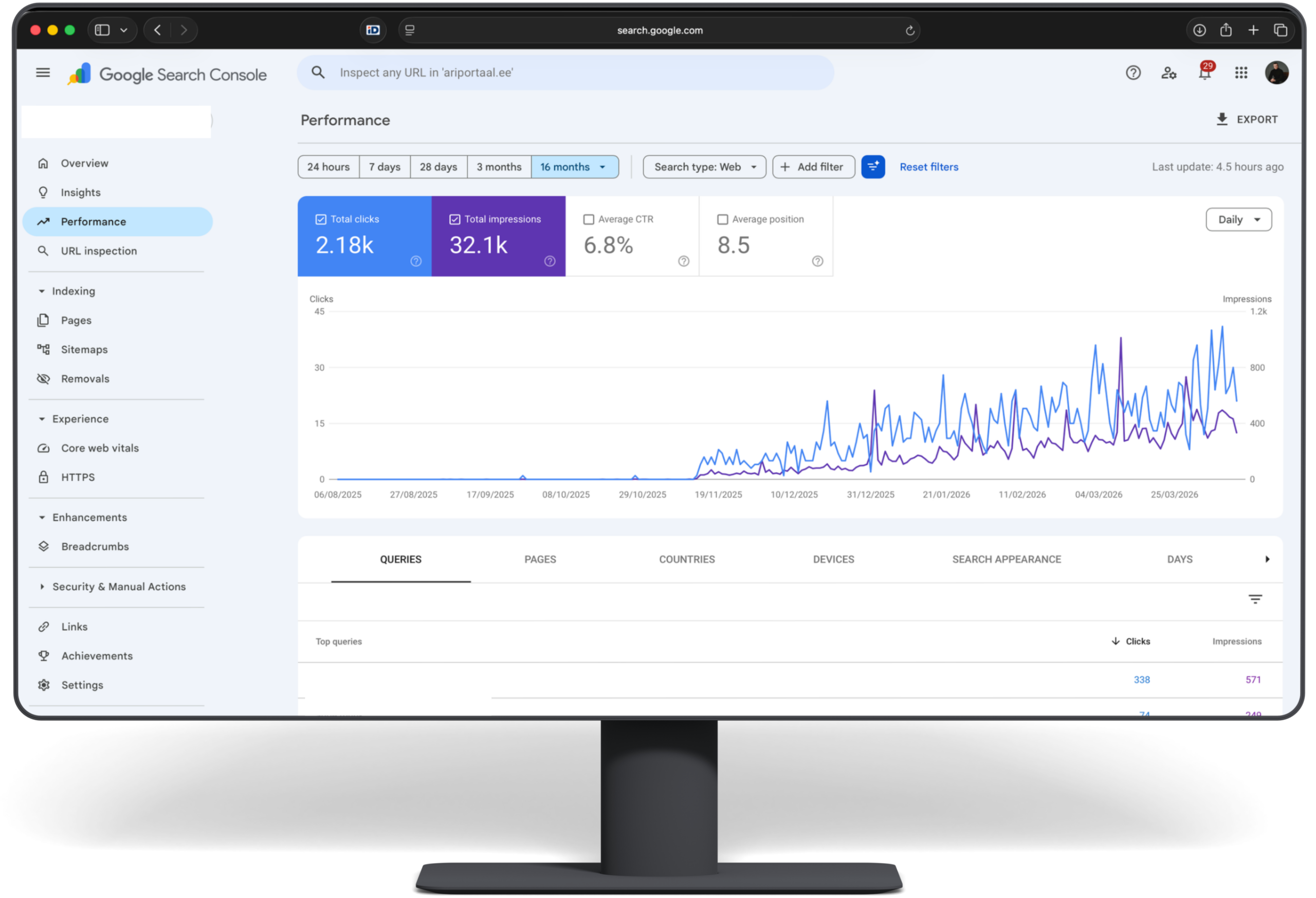Open the advanced filter icon beside Add filter
This screenshot has height=898, width=1316.
point(873,167)
